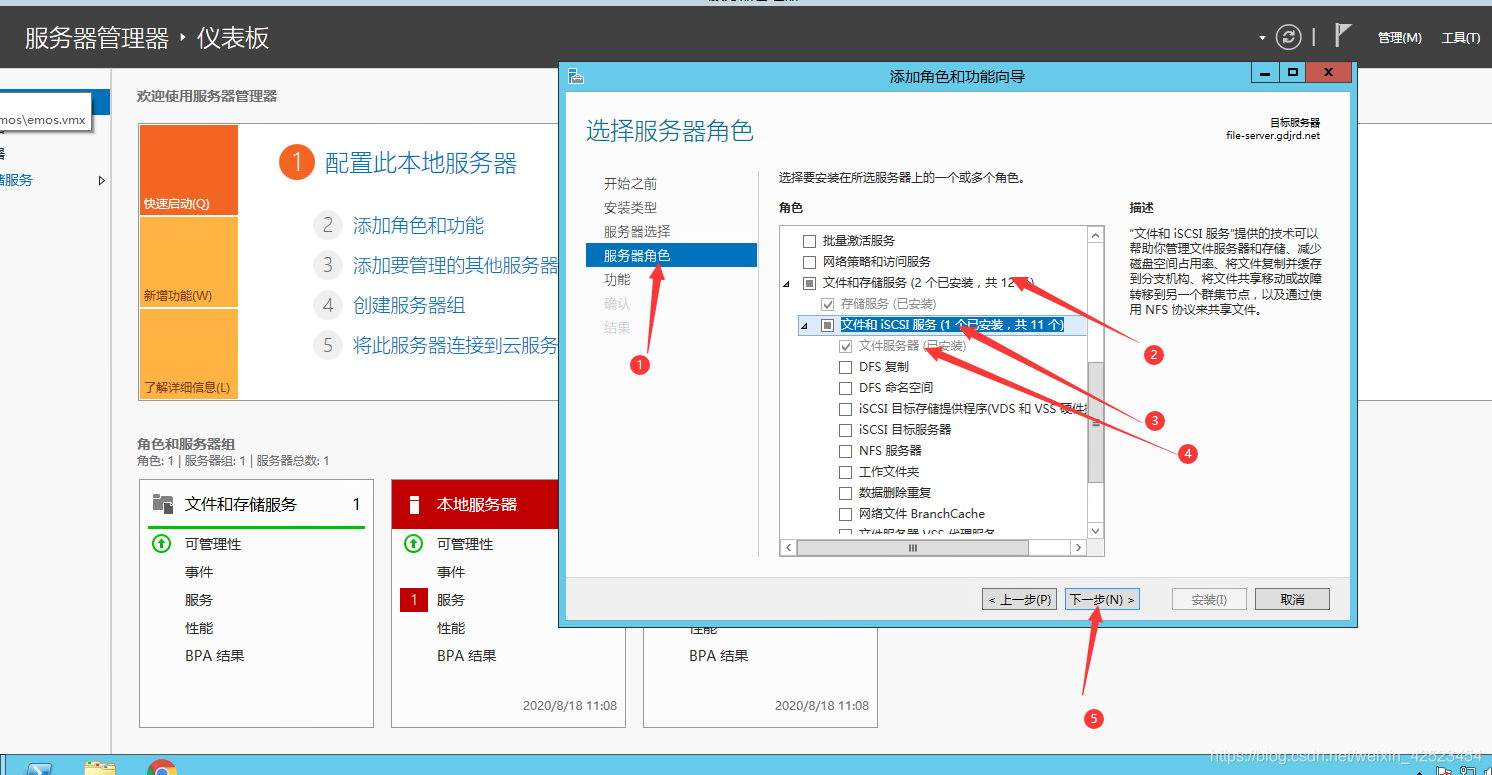Click the step 2 circle icon
Image resolution: width=1492 pixels, height=775 pixels.
(x=327, y=225)
